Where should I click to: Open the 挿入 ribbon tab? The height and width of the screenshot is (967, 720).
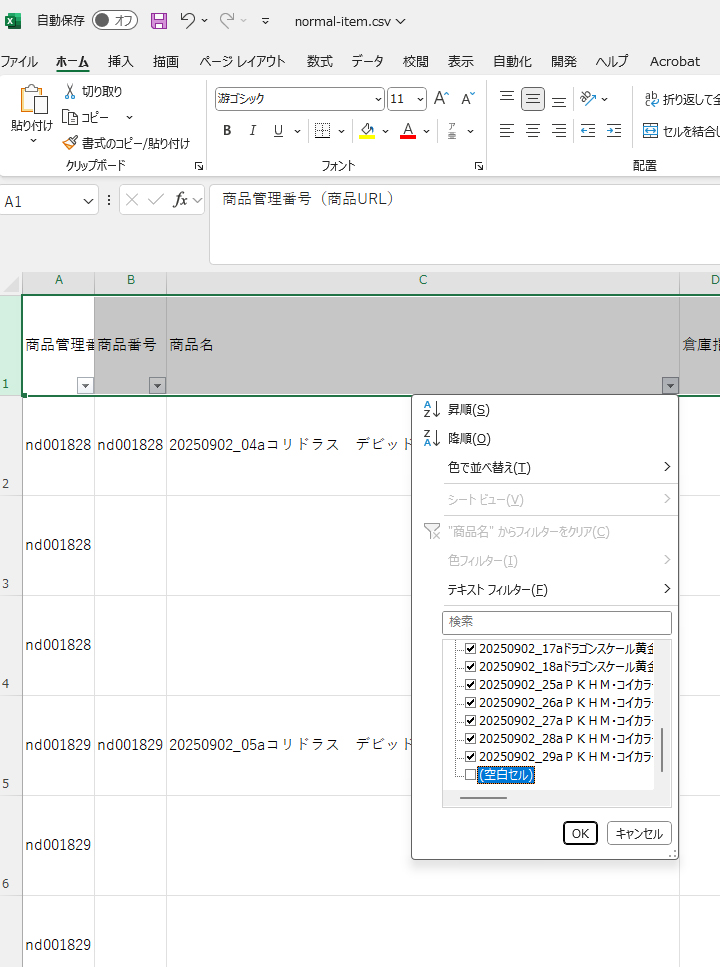point(120,61)
